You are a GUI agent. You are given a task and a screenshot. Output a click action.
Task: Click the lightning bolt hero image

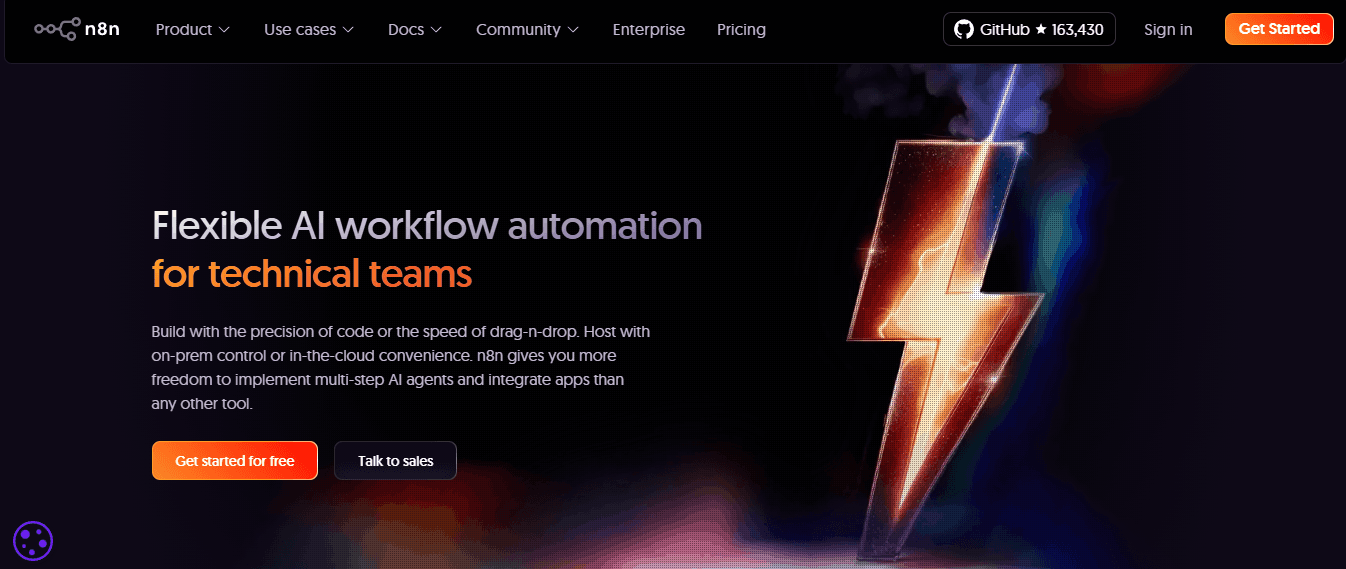(945, 350)
